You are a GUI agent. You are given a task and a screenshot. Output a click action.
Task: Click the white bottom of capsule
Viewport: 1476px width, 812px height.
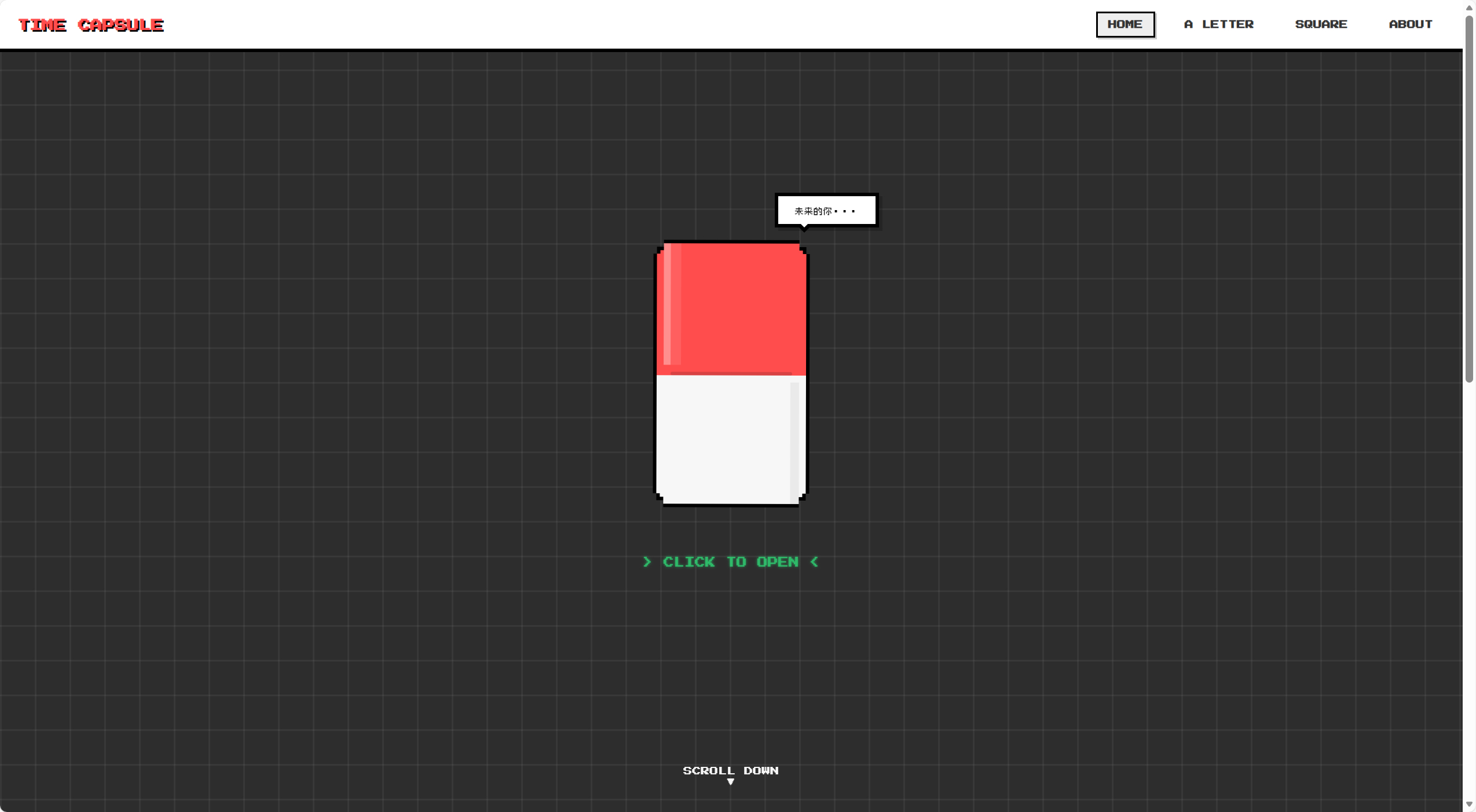pos(724,440)
